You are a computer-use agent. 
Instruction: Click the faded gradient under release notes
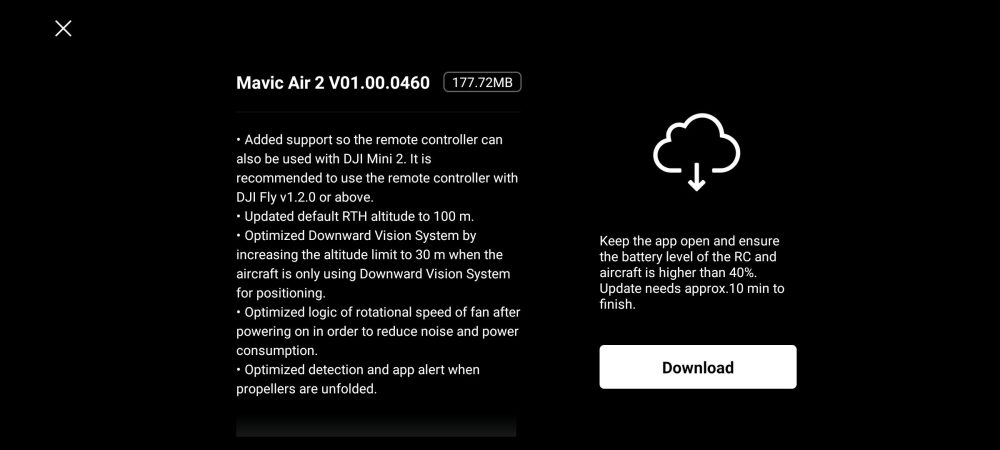click(376, 427)
